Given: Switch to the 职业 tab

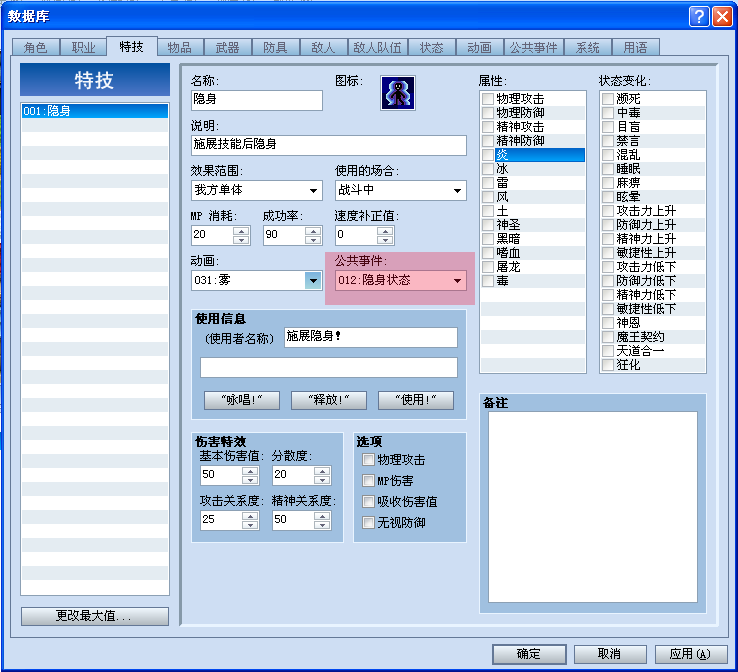Looking at the screenshot, I should point(84,48).
